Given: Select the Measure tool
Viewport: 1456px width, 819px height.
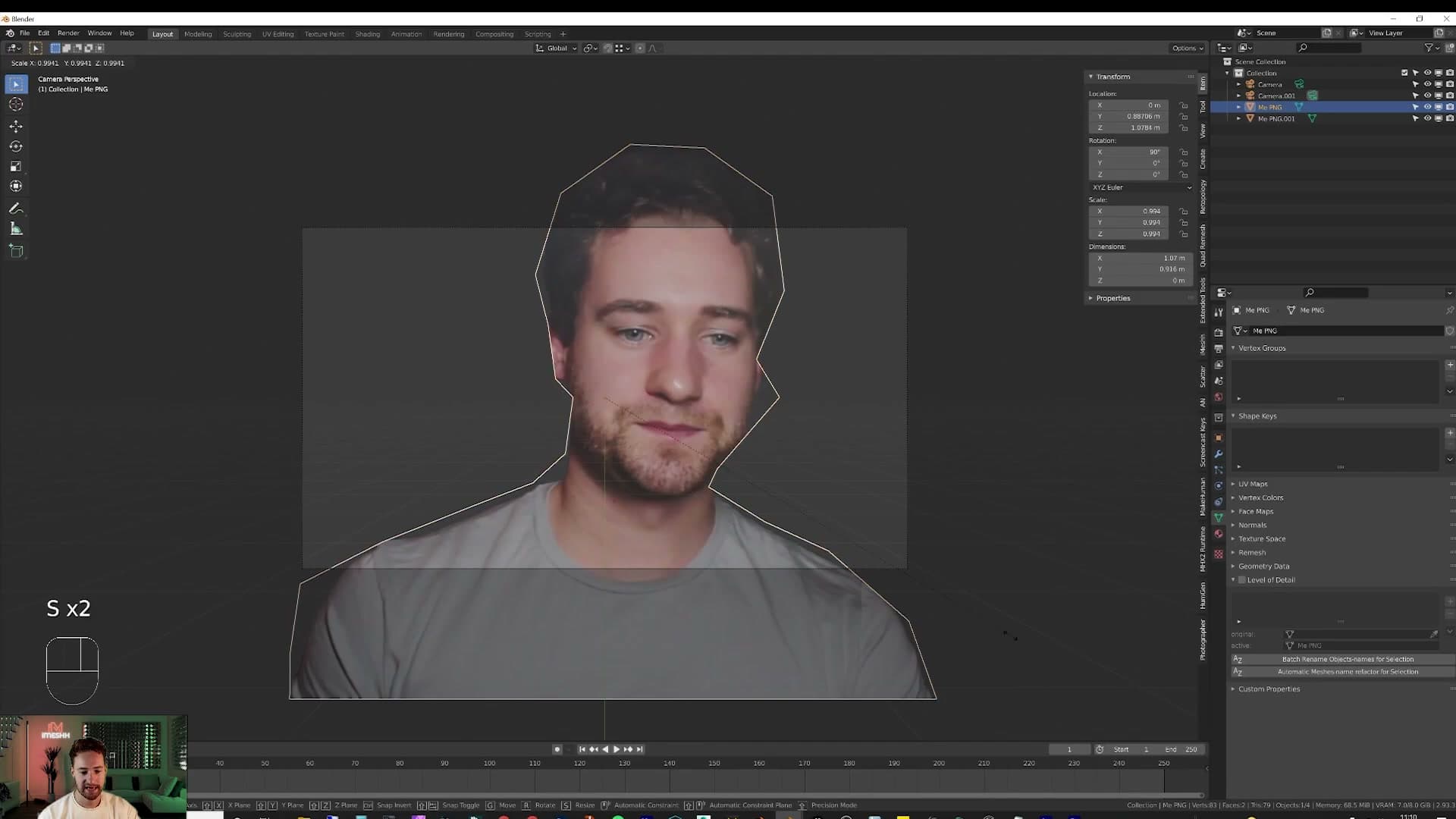Looking at the screenshot, I should (16, 228).
